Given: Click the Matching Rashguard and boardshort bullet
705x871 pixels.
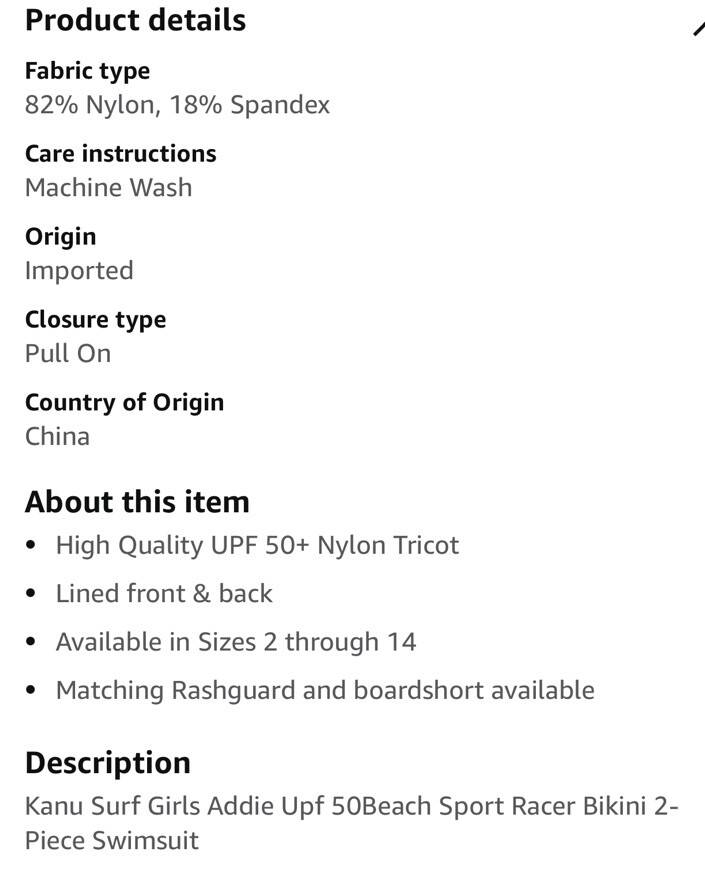Looking at the screenshot, I should coord(325,690).
